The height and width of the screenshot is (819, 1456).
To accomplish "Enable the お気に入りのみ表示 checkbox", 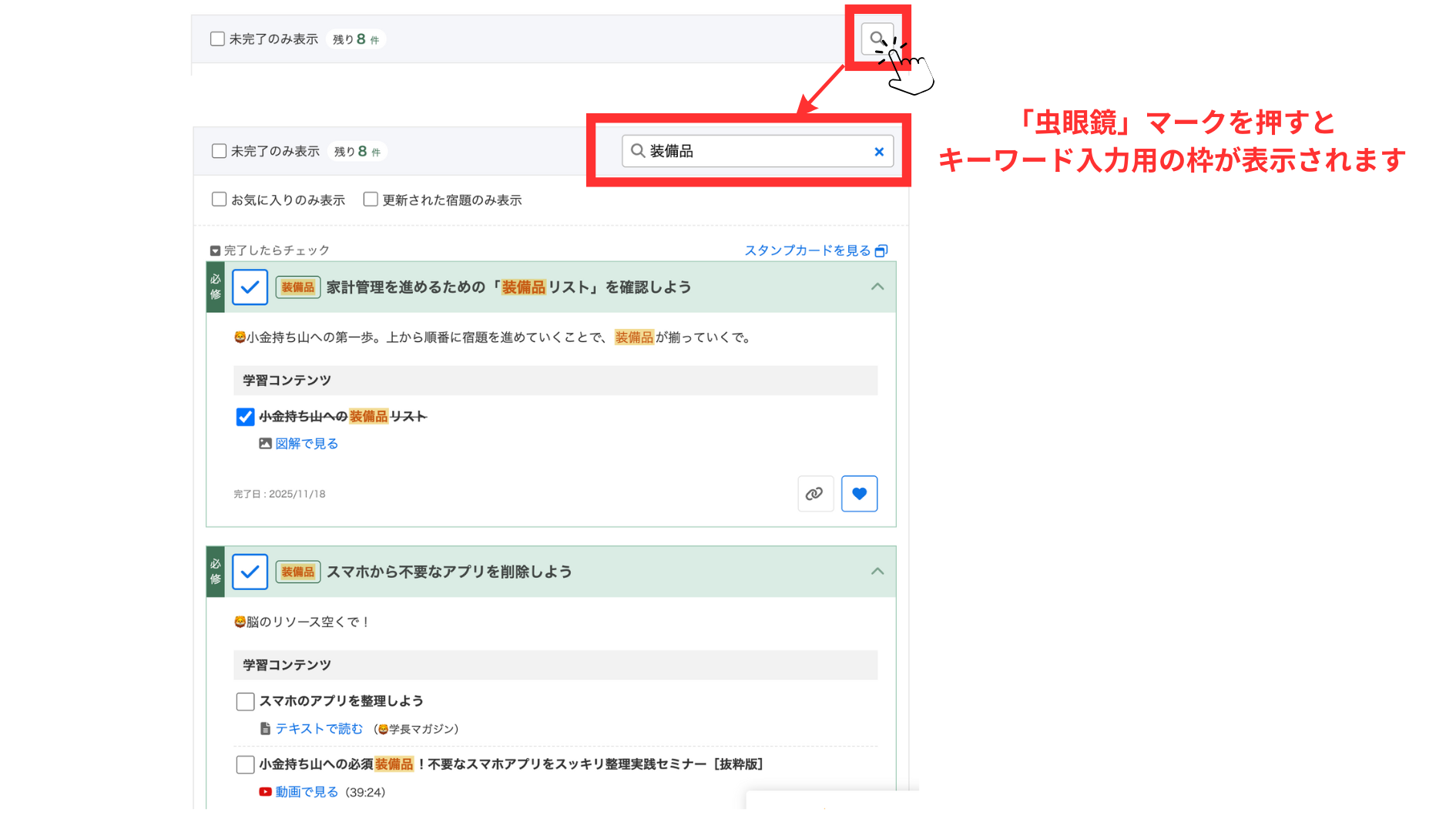I will [x=220, y=200].
